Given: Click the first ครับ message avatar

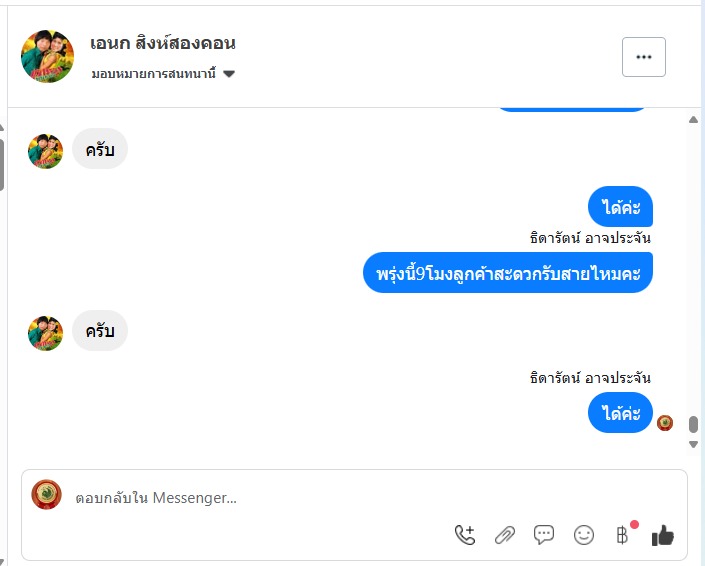Looking at the screenshot, I should pyautogui.click(x=46, y=151).
